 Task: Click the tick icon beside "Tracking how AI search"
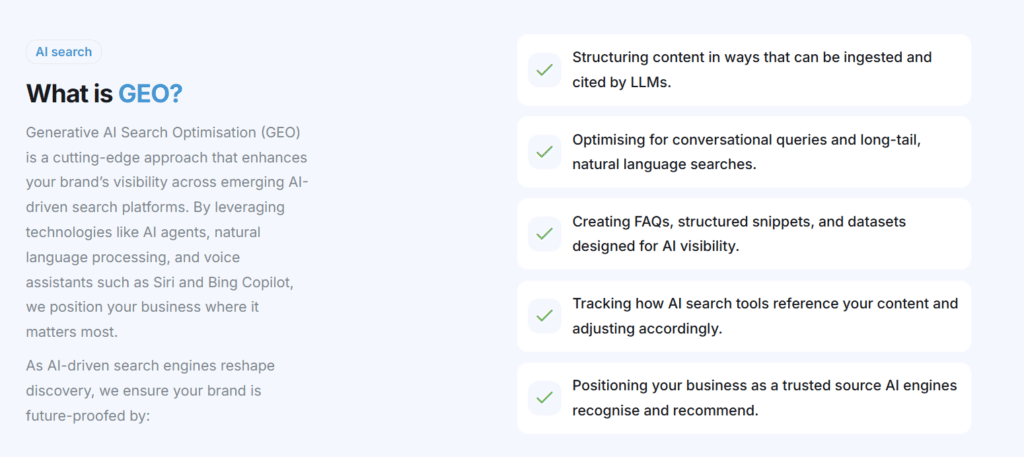coord(544,316)
